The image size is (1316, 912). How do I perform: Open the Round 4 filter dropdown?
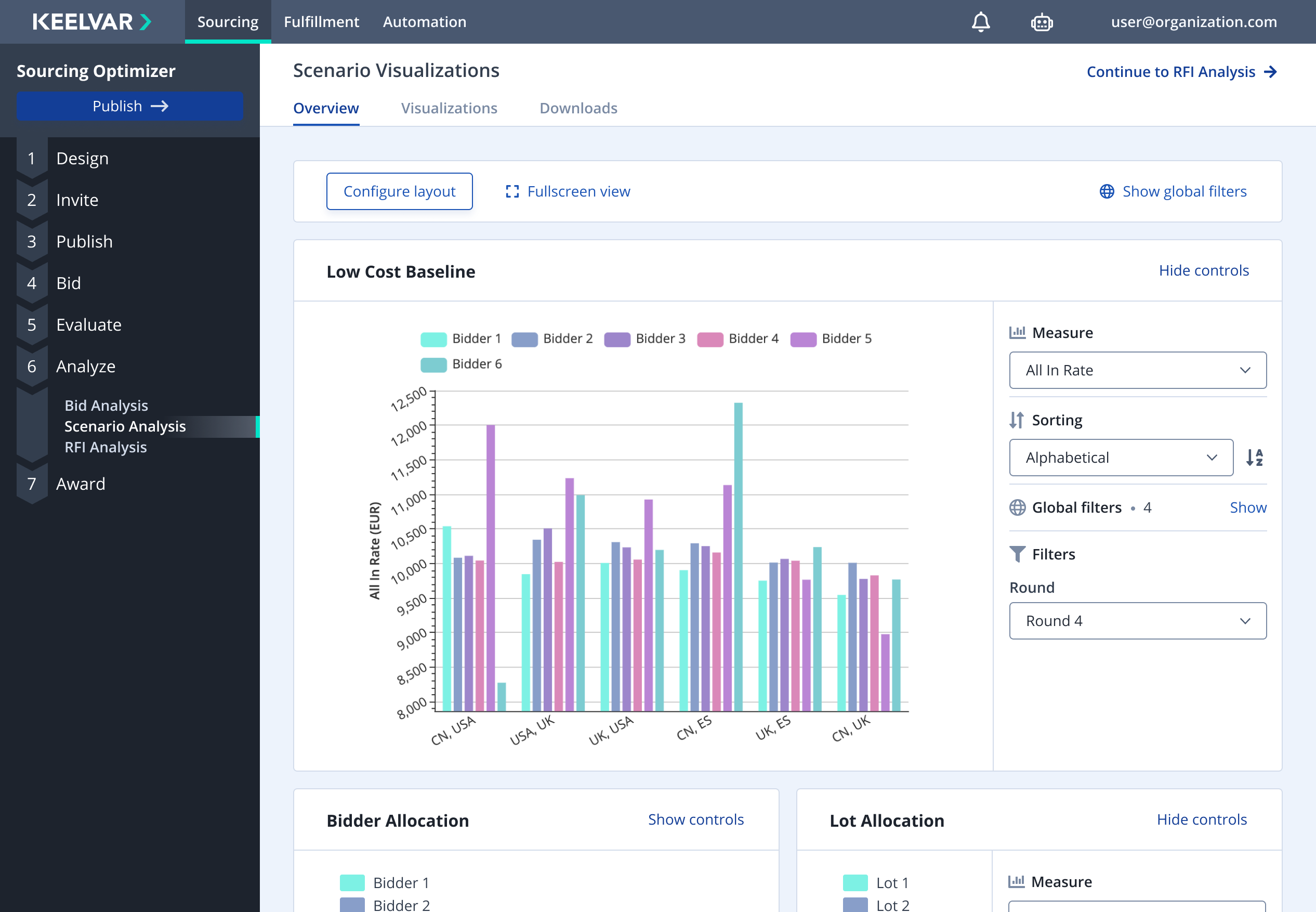tap(1137, 621)
